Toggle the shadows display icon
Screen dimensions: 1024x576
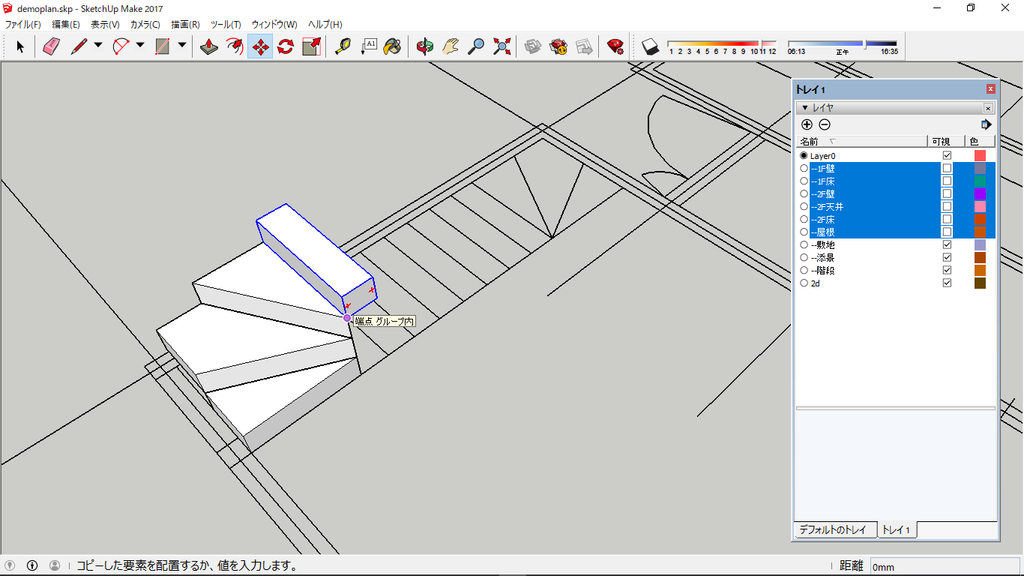[x=650, y=46]
